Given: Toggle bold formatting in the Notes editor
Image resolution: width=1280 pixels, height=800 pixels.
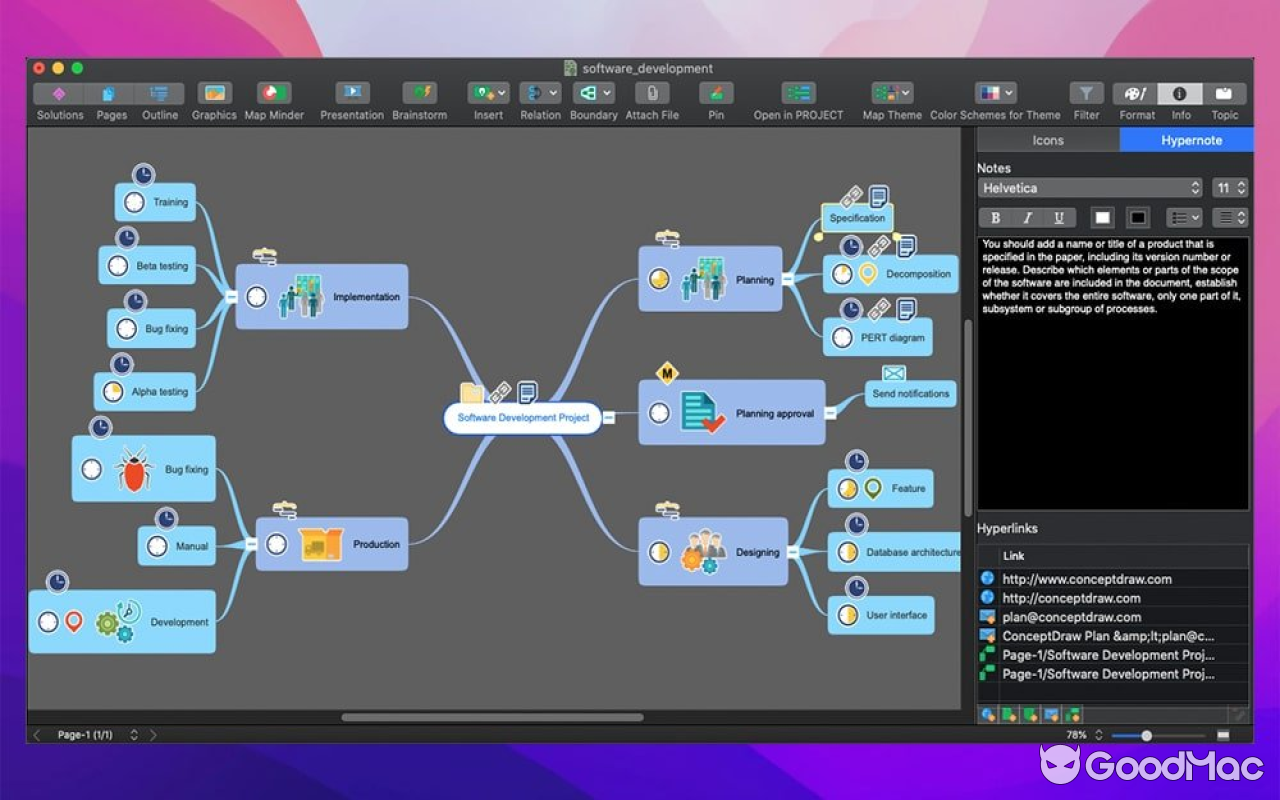Looking at the screenshot, I should click(995, 217).
